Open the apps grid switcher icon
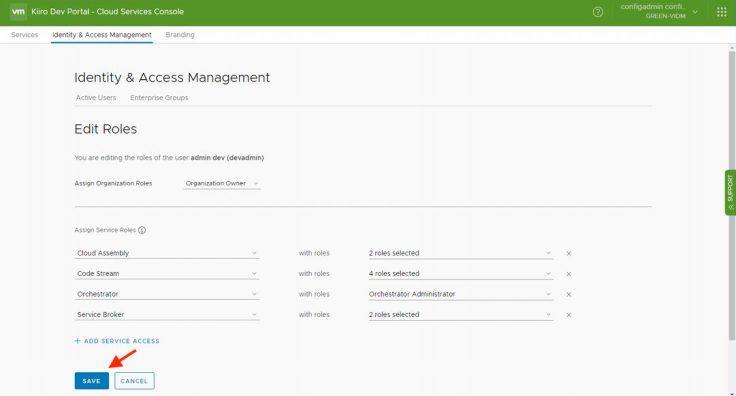This screenshot has width=736, height=396. tap(721, 12)
